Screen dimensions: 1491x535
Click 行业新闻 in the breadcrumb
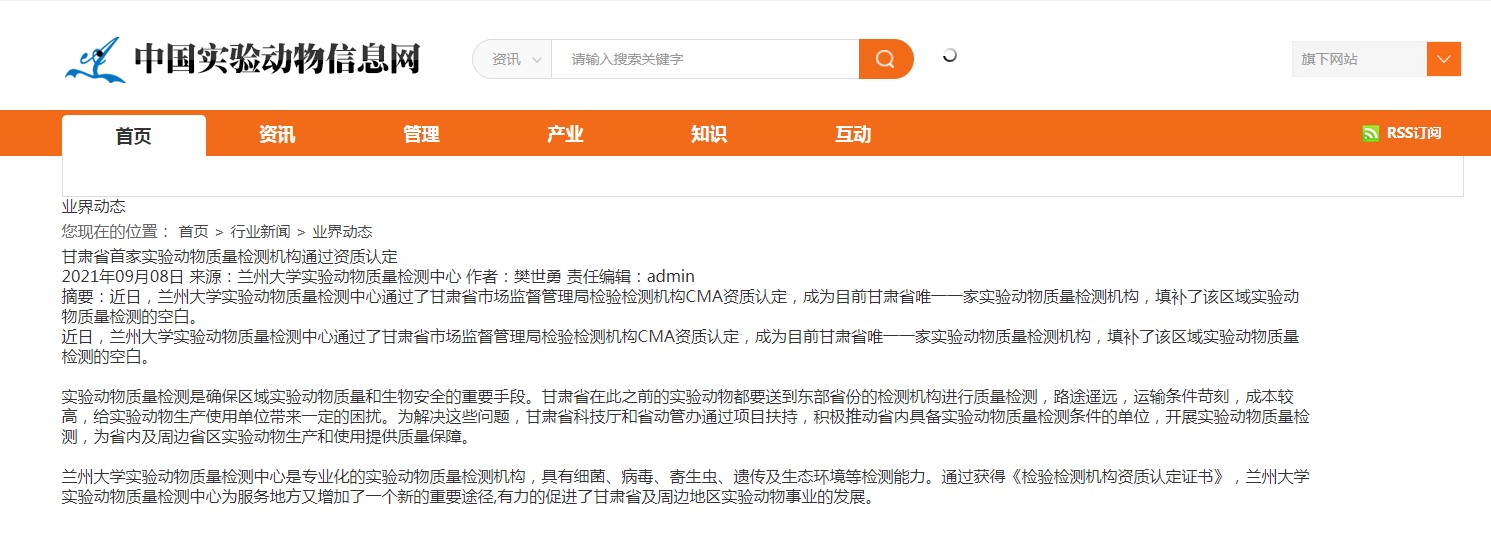coord(260,231)
